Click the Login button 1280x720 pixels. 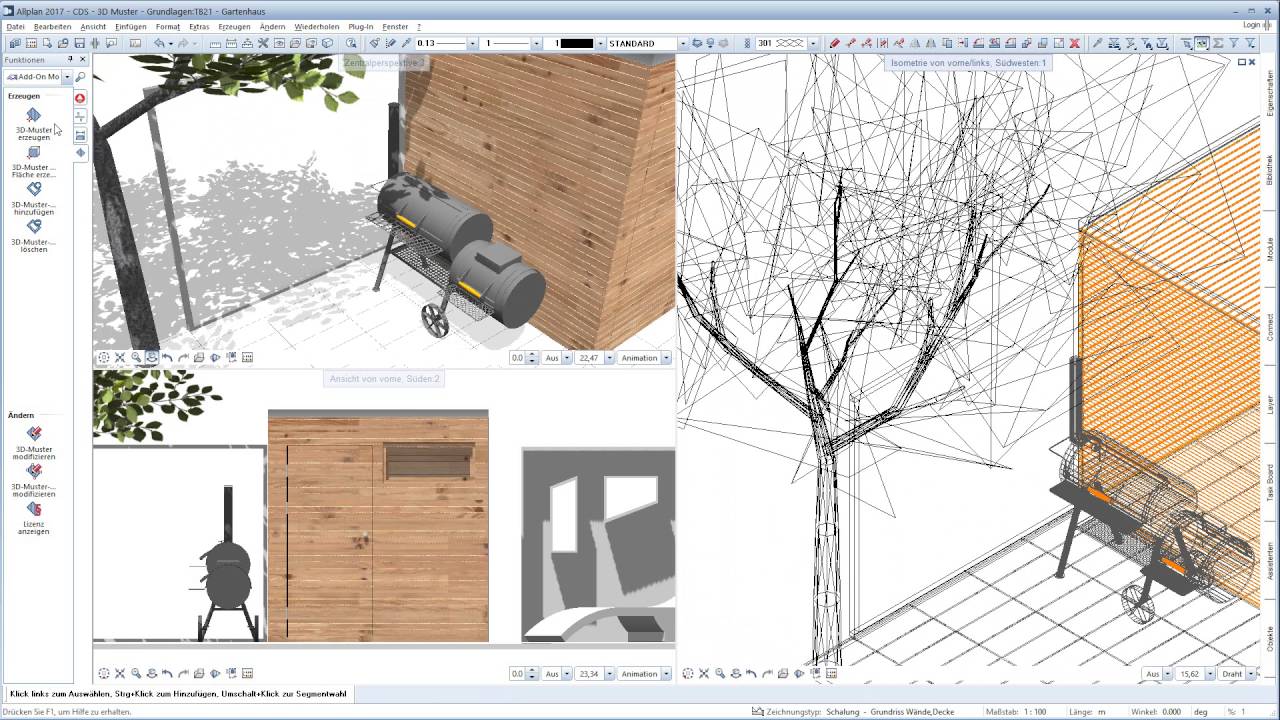point(1252,25)
